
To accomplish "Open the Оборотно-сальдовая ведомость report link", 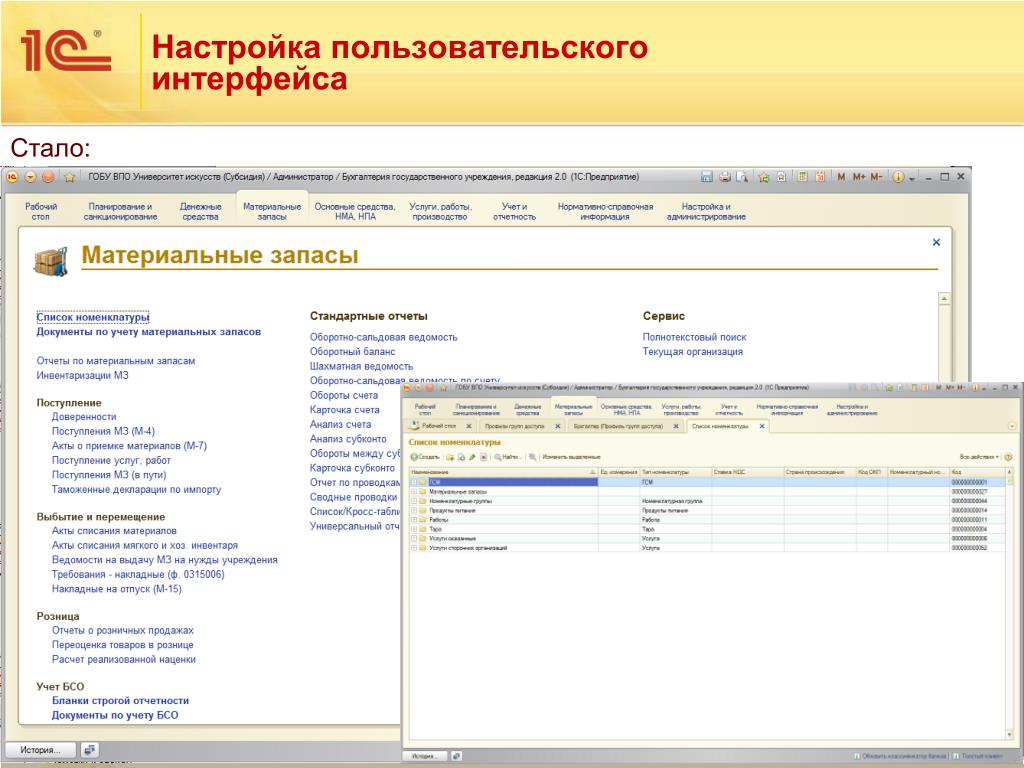I will coord(383,338).
